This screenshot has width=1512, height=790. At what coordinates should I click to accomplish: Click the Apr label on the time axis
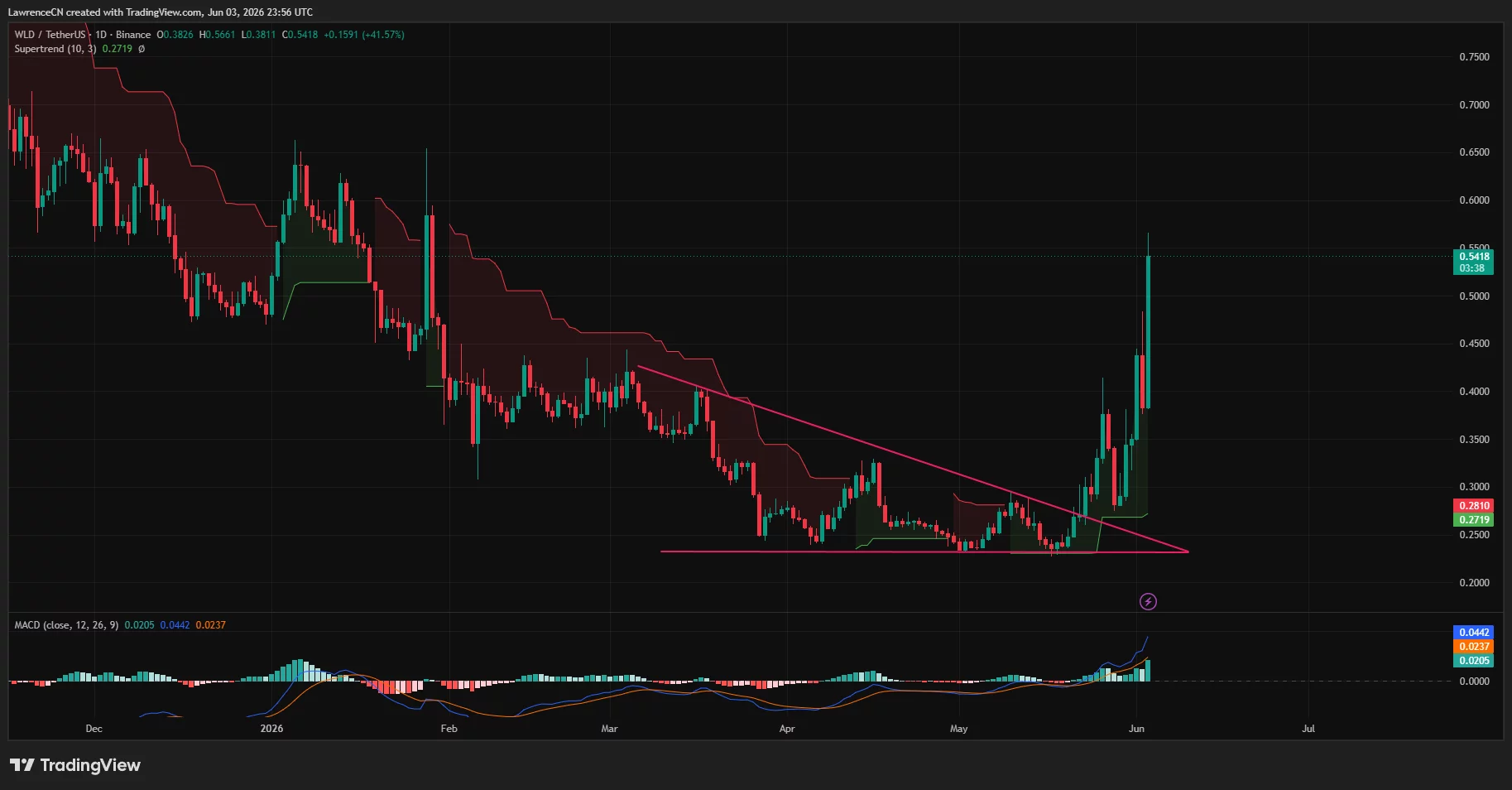[787, 729]
